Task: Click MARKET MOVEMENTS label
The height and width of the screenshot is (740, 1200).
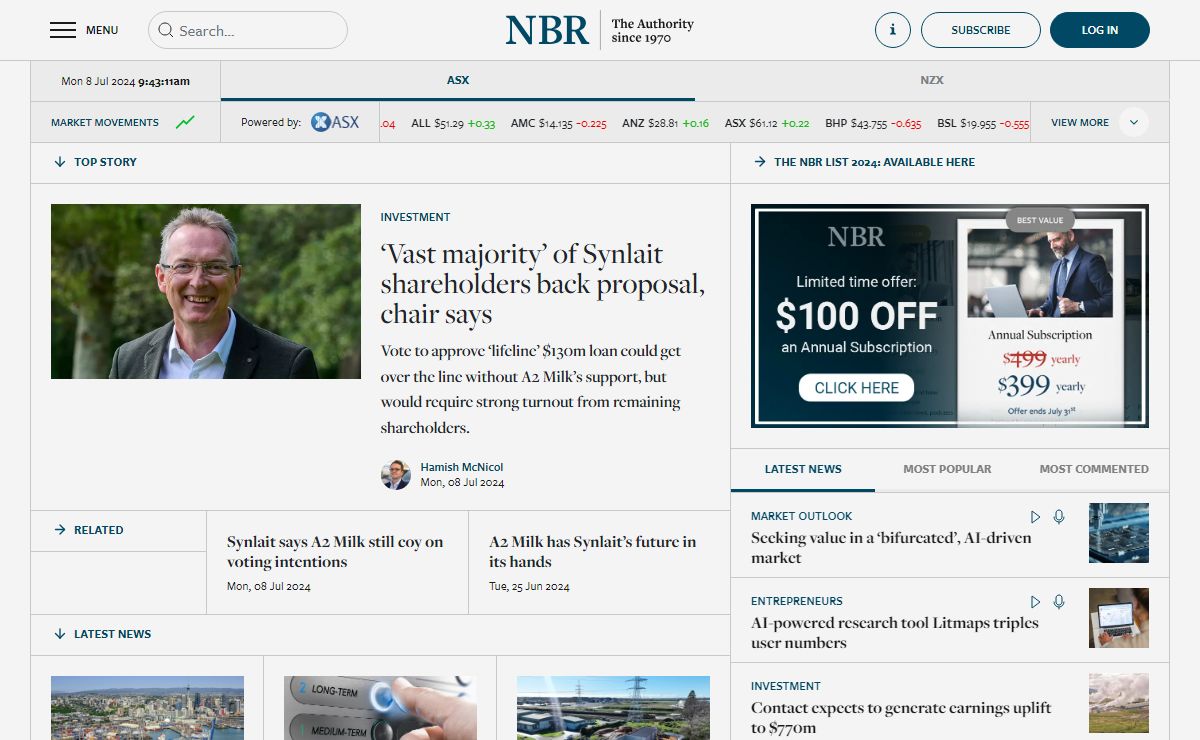Action: 105,122
